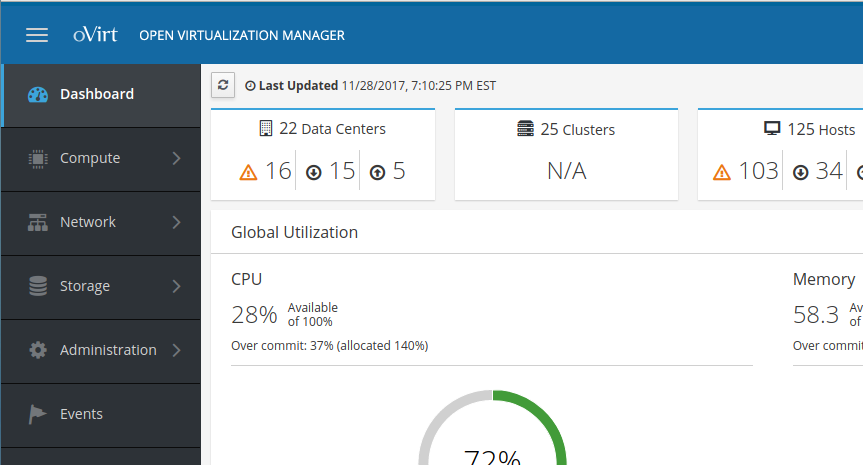This screenshot has height=465, width=863.
Task: Expand the Compute menu chevron
Action: point(176,158)
